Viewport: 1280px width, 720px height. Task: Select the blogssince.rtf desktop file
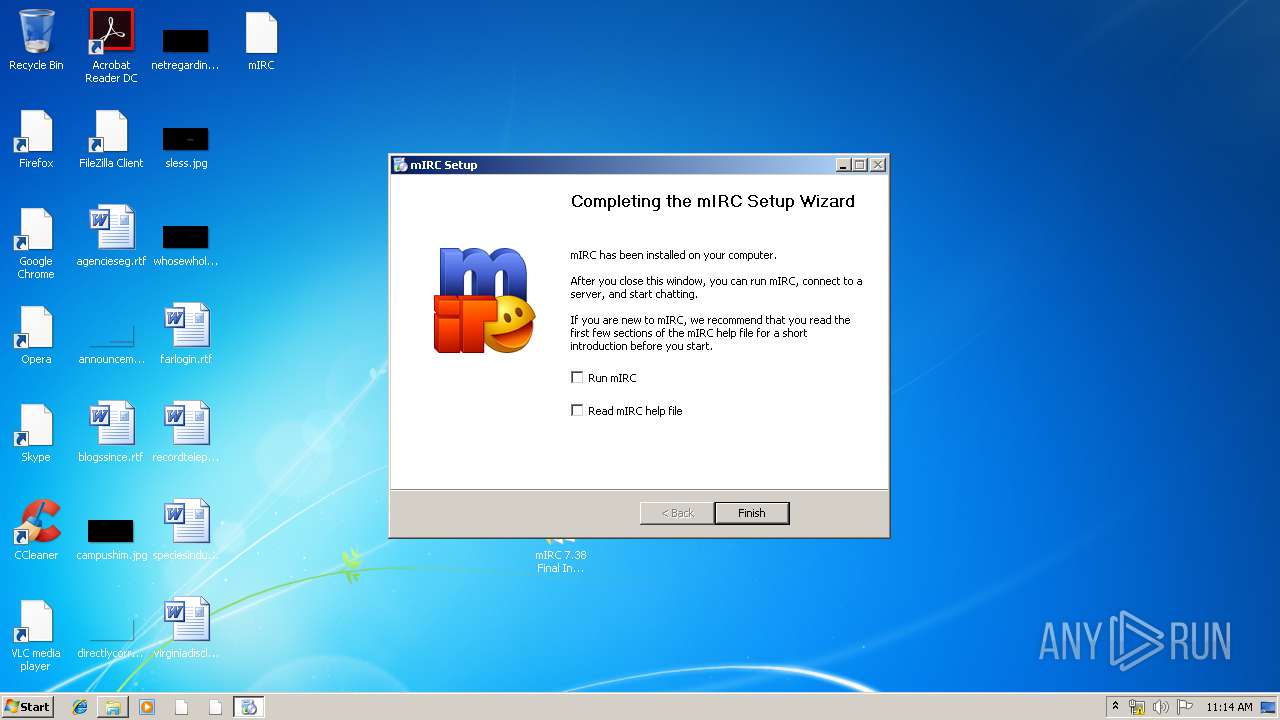pos(111,432)
